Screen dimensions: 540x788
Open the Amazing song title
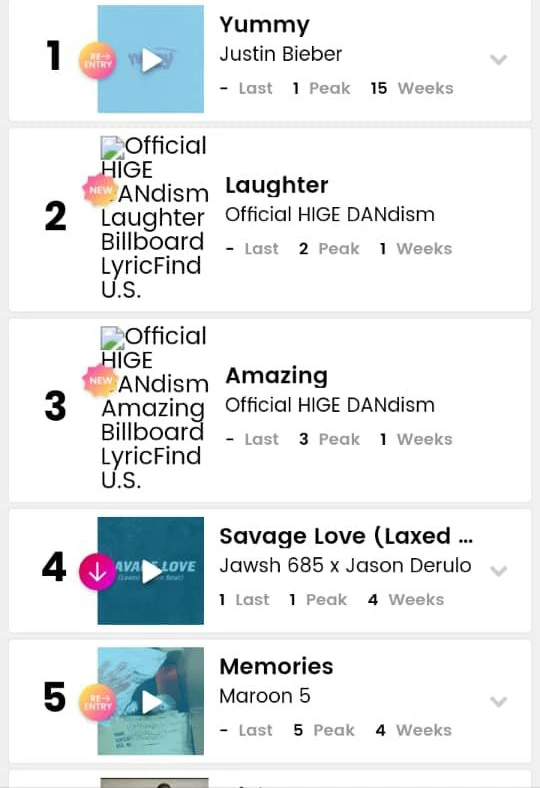pos(277,376)
